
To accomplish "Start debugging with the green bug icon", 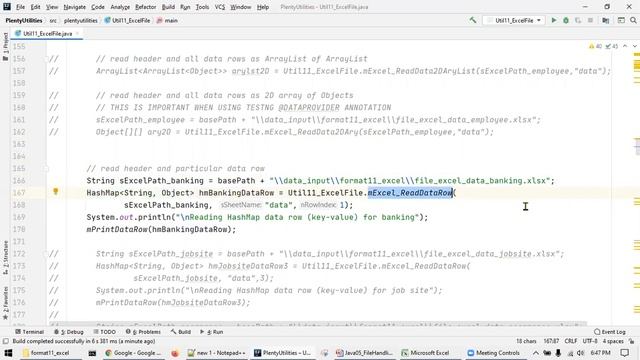I will click(566, 20).
